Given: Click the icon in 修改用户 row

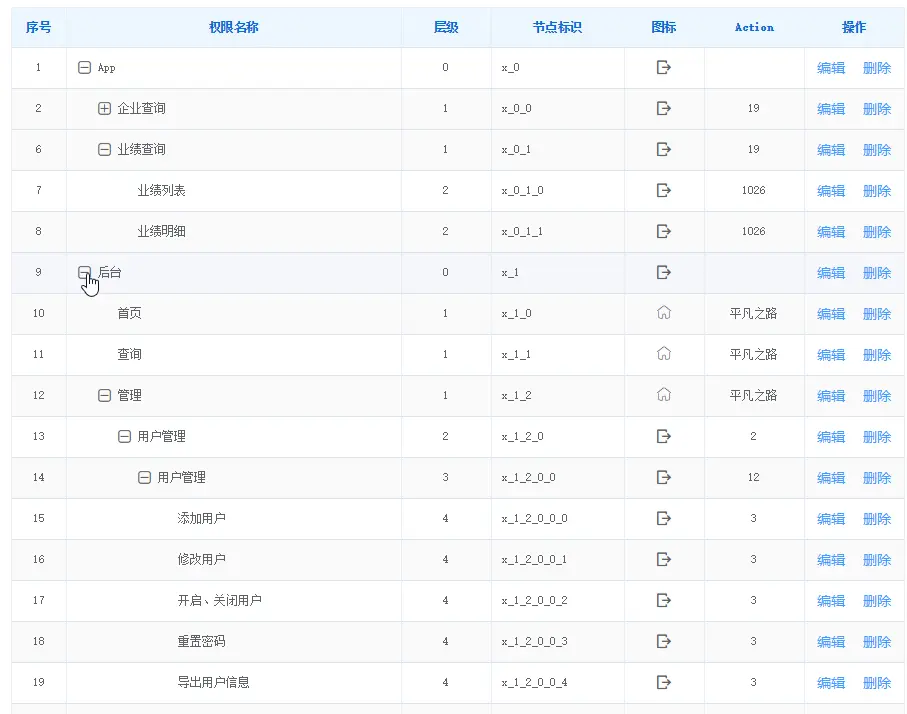Looking at the screenshot, I should [663, 560].
